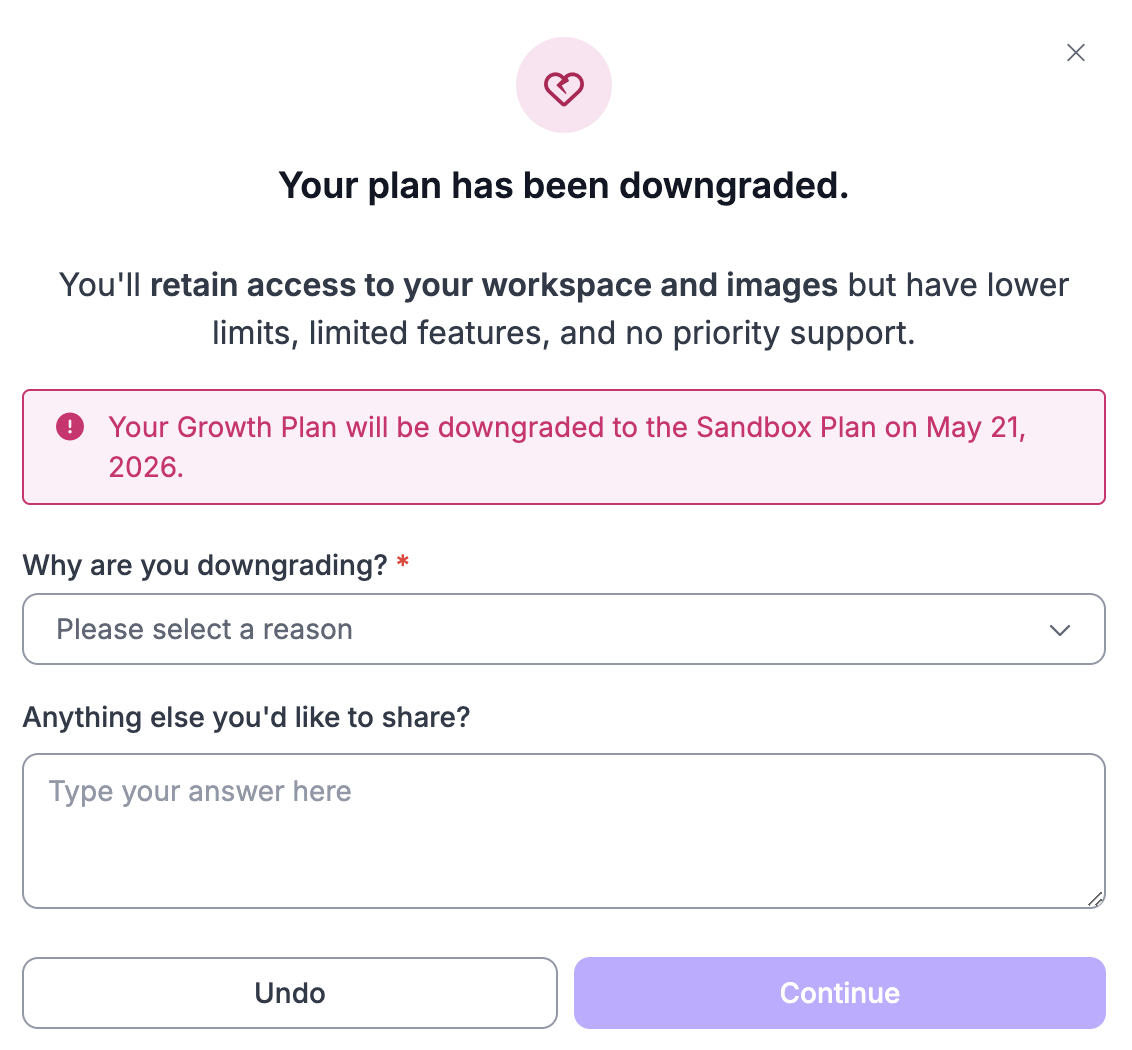Screen dimensions: 1132x1050
Task: Click the "Why are you downgrading?" label
Action: coord(205,566)
